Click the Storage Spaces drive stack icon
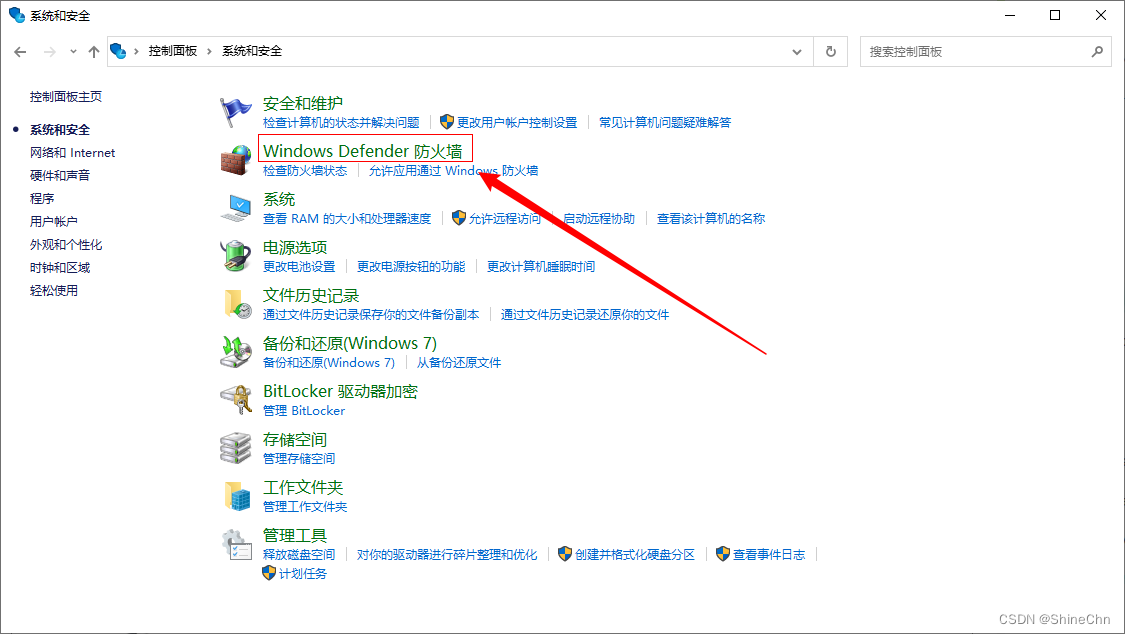Image resolution: width=1125 pixels, height=634 pixels. coord(235,448)
